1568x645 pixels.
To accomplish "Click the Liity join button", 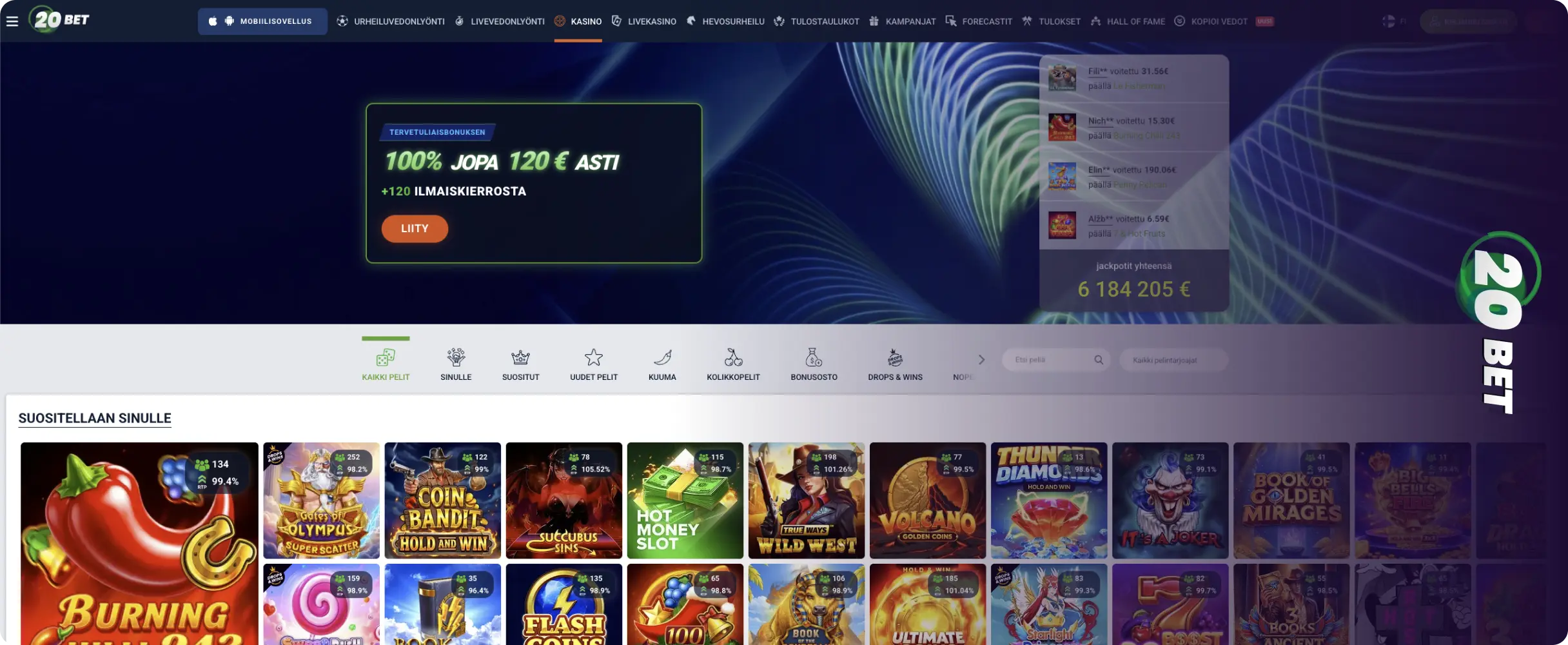I will coord(415,228).
